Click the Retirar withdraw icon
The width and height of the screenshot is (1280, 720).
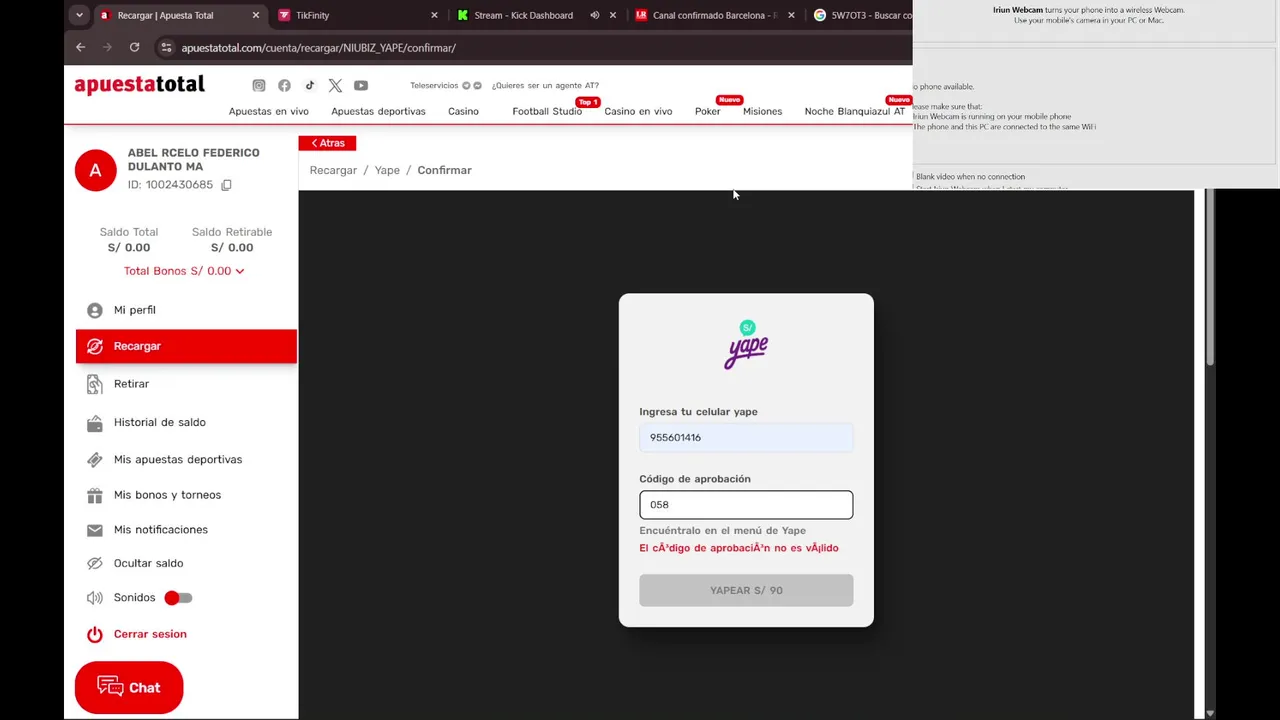pyautogui.click(x=95, y=384)
